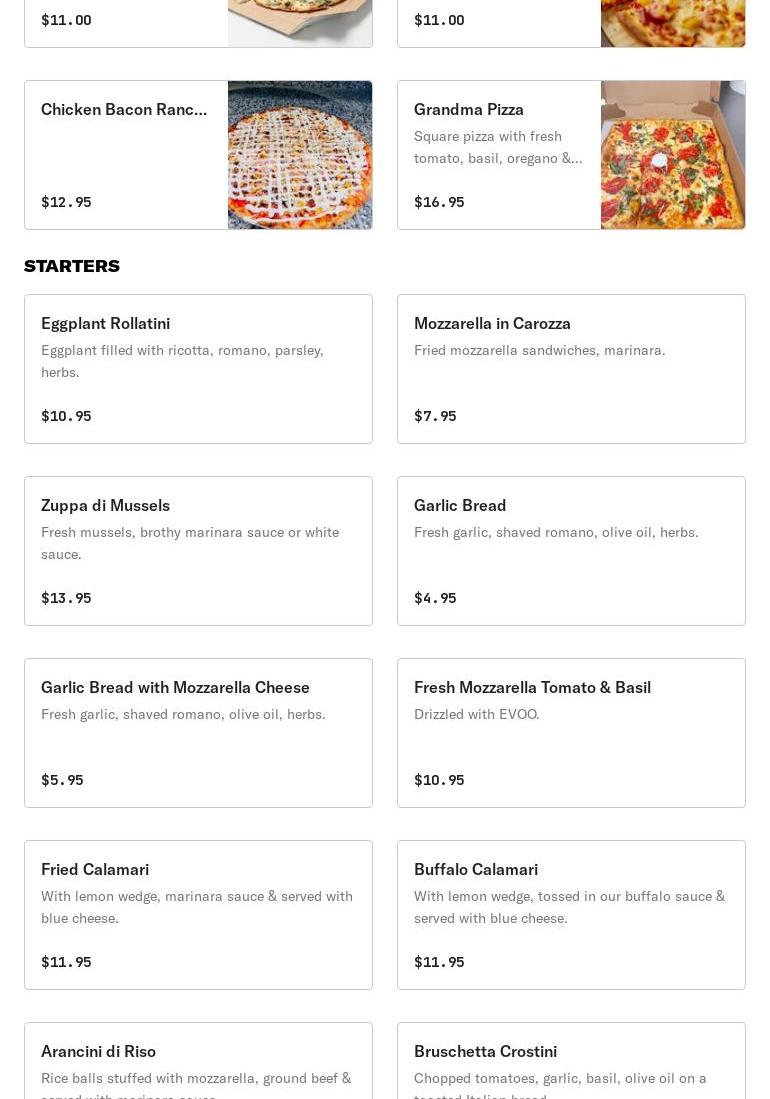This screenshot has height=1099, width=770.
Task: Click the $12.95 Chicken Bacon Ranch price
Action: (66, 202)
